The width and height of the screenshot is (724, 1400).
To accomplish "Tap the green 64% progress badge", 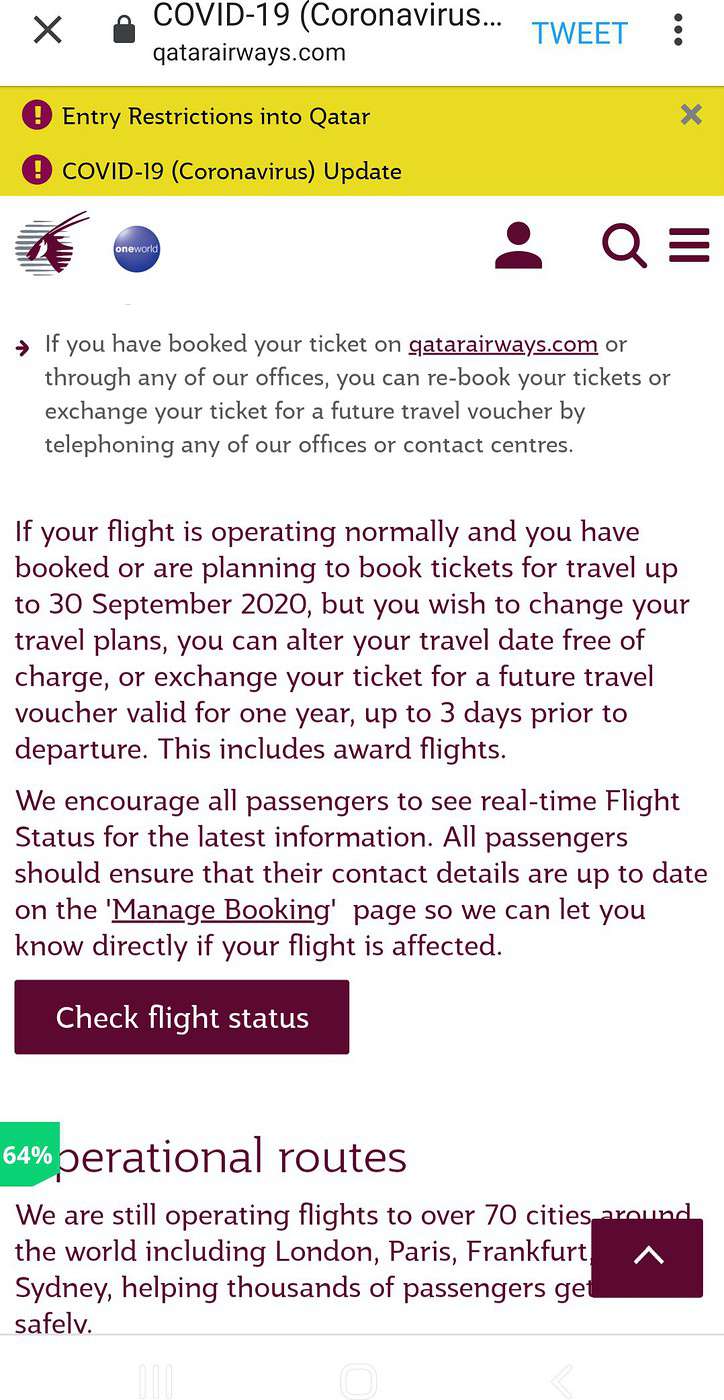I will pos(29,1154).
